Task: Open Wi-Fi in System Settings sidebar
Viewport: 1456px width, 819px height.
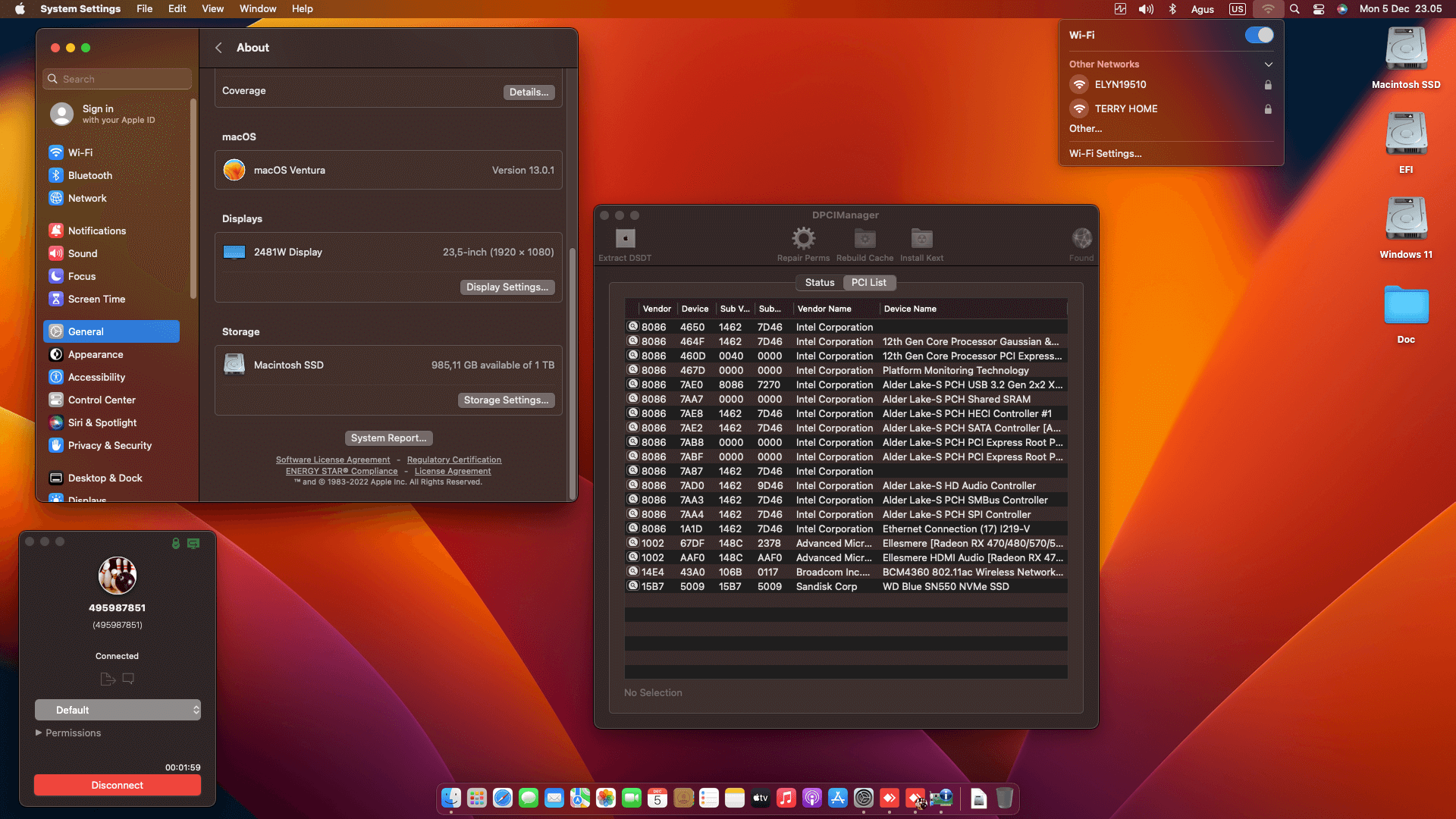Action: [x=111, y=152]
